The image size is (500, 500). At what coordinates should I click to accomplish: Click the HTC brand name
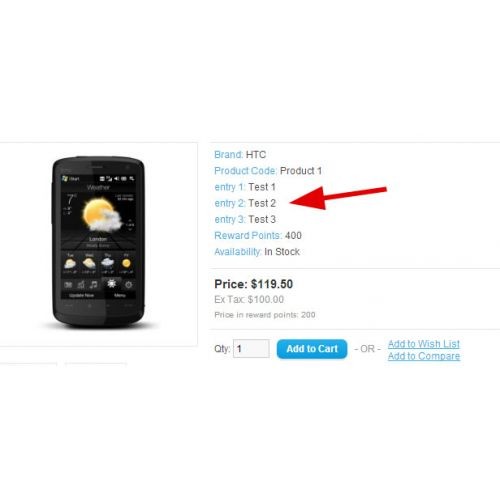[256, 155]
